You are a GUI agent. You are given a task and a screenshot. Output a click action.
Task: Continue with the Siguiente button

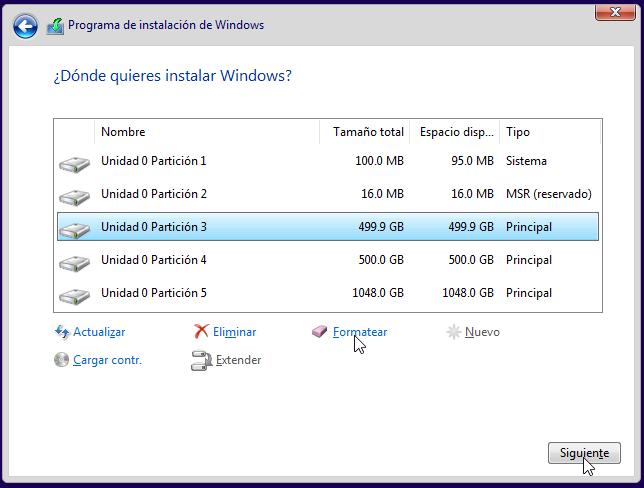click(584, 453)
